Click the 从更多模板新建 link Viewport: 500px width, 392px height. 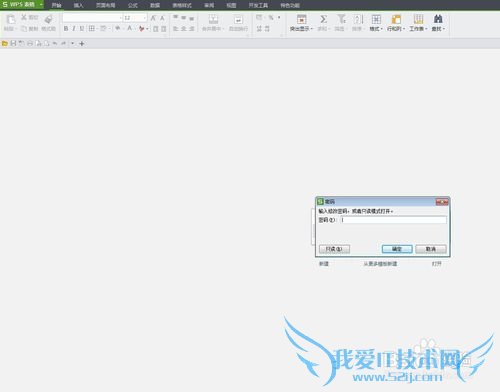point(380,264)
